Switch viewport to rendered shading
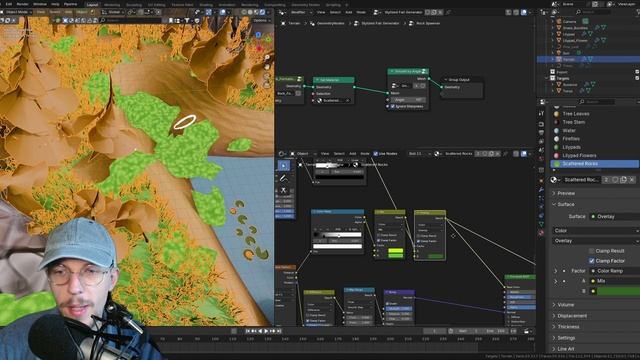This screenshot has height=360, width=640. (262, 12)
